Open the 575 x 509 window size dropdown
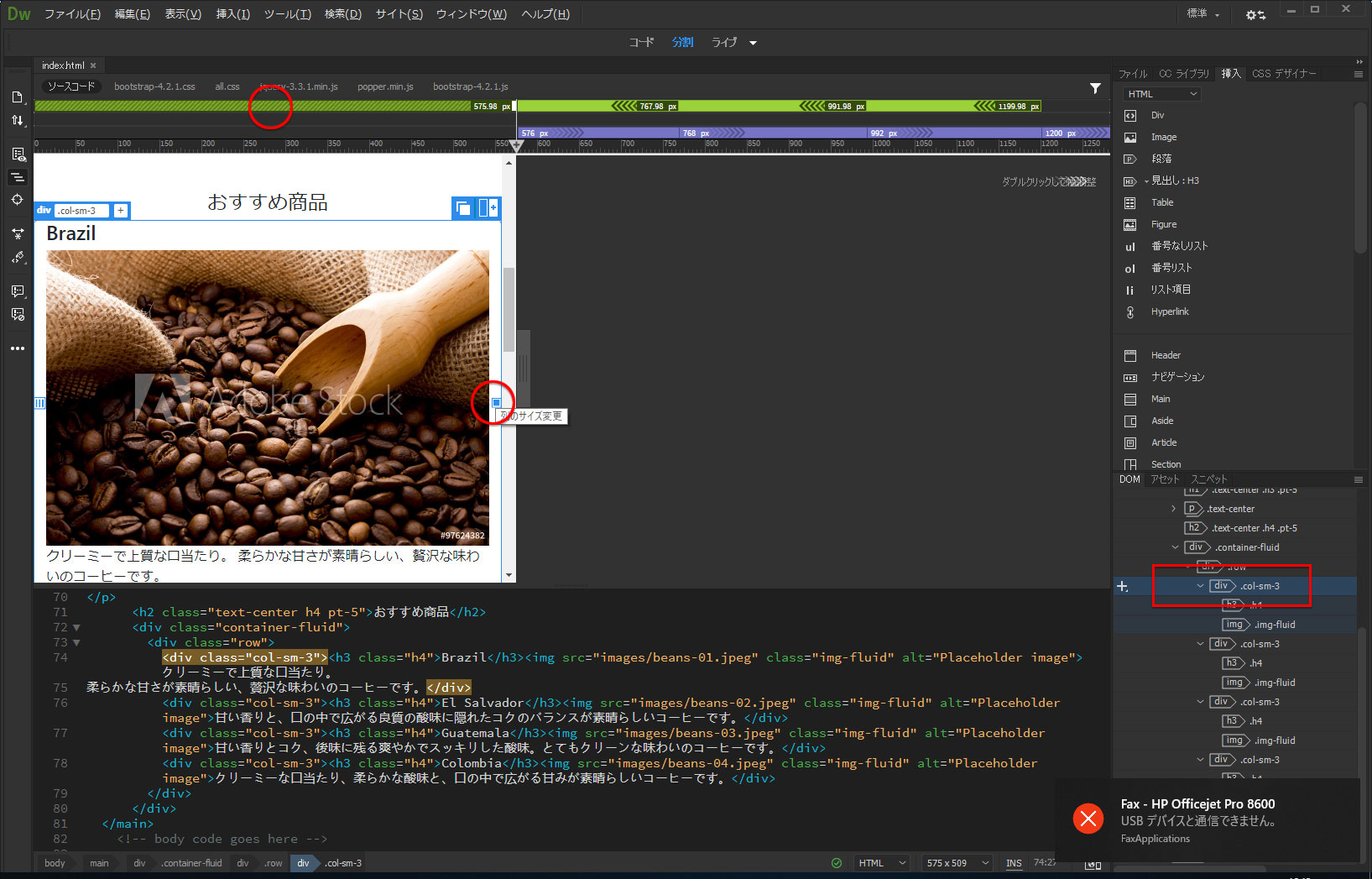Image resolution: width=1372 pixels, height=879 pixels. point(957,863)
